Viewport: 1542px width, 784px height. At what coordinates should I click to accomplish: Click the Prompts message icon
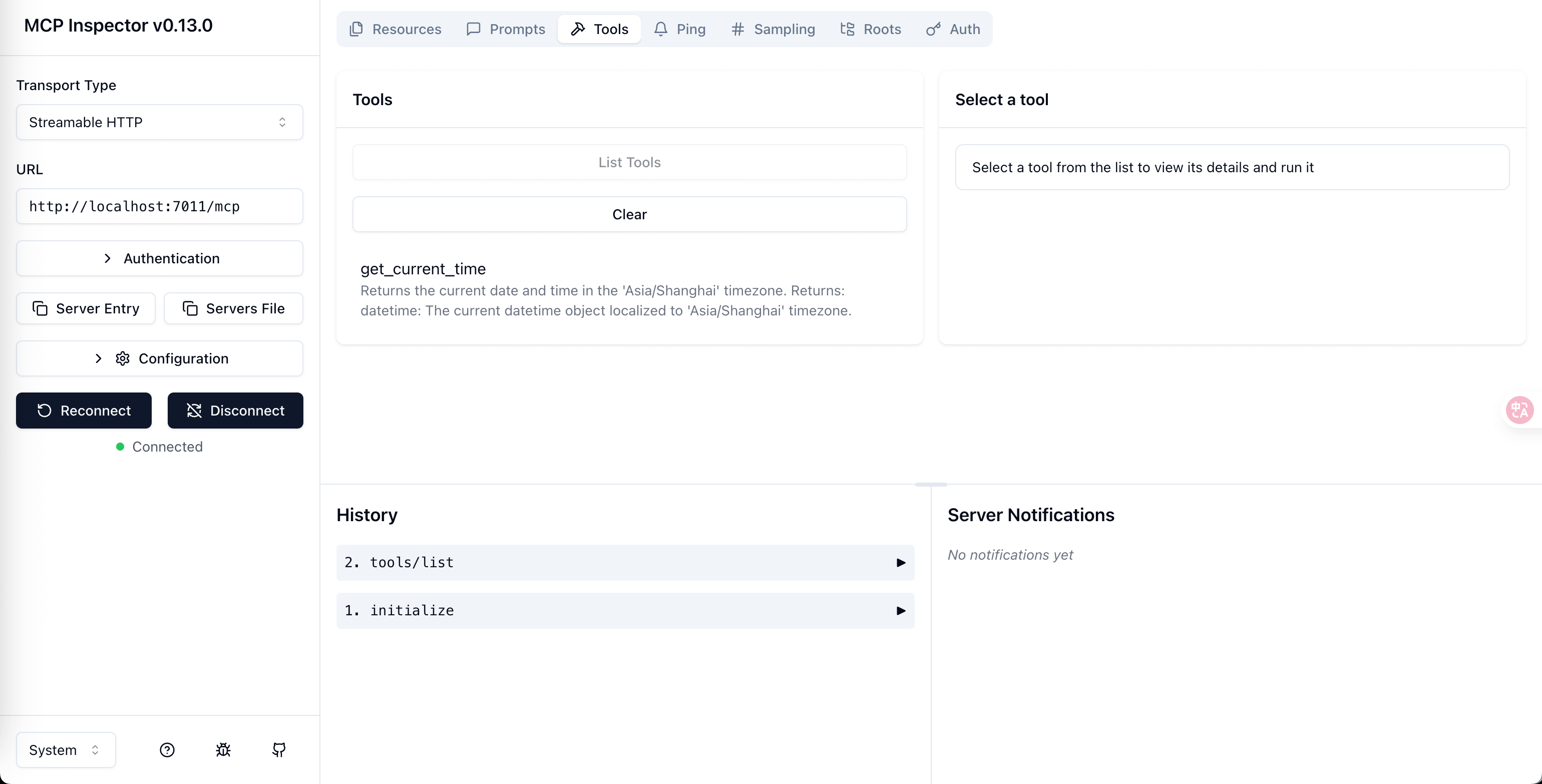point(474,29)
